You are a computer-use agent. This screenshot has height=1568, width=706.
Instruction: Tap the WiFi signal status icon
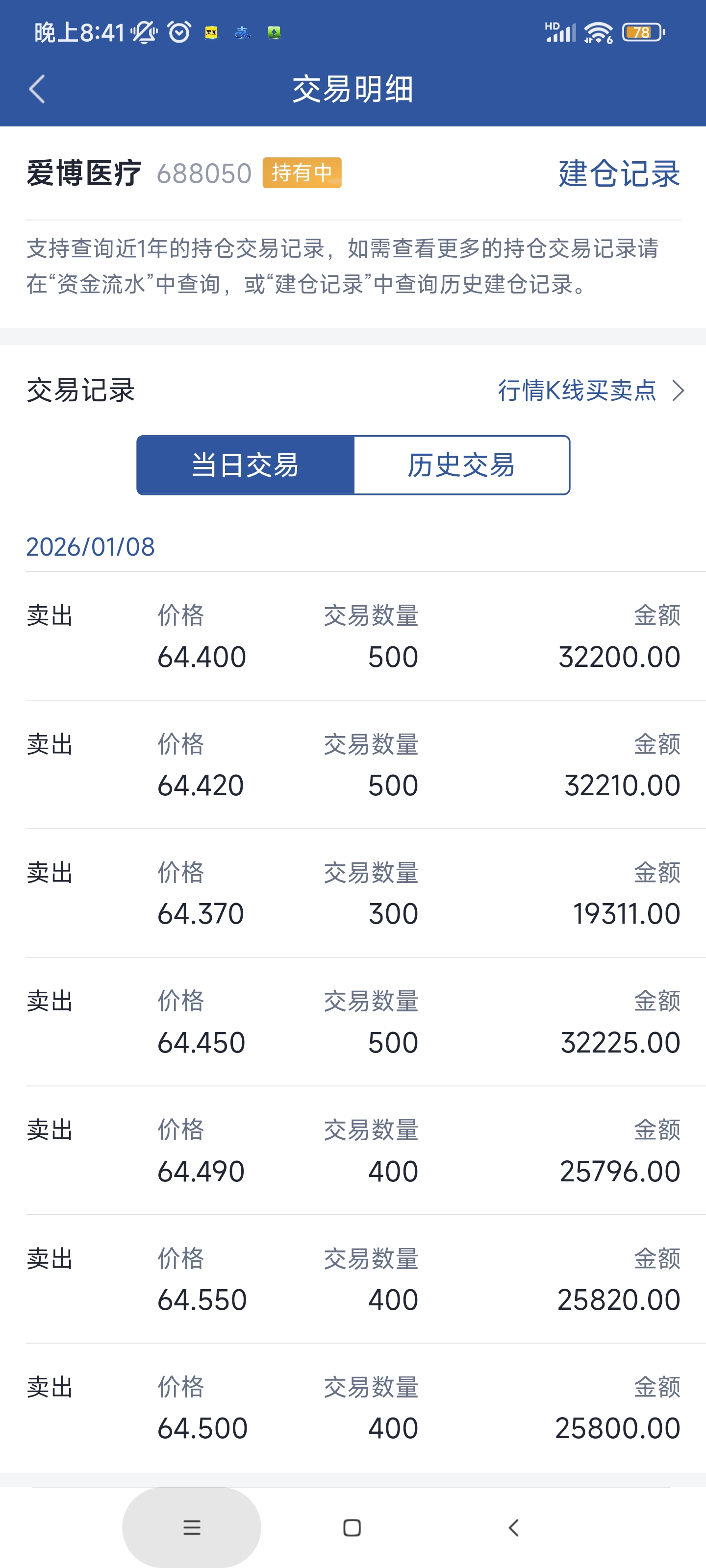click(x=598, y=32)
